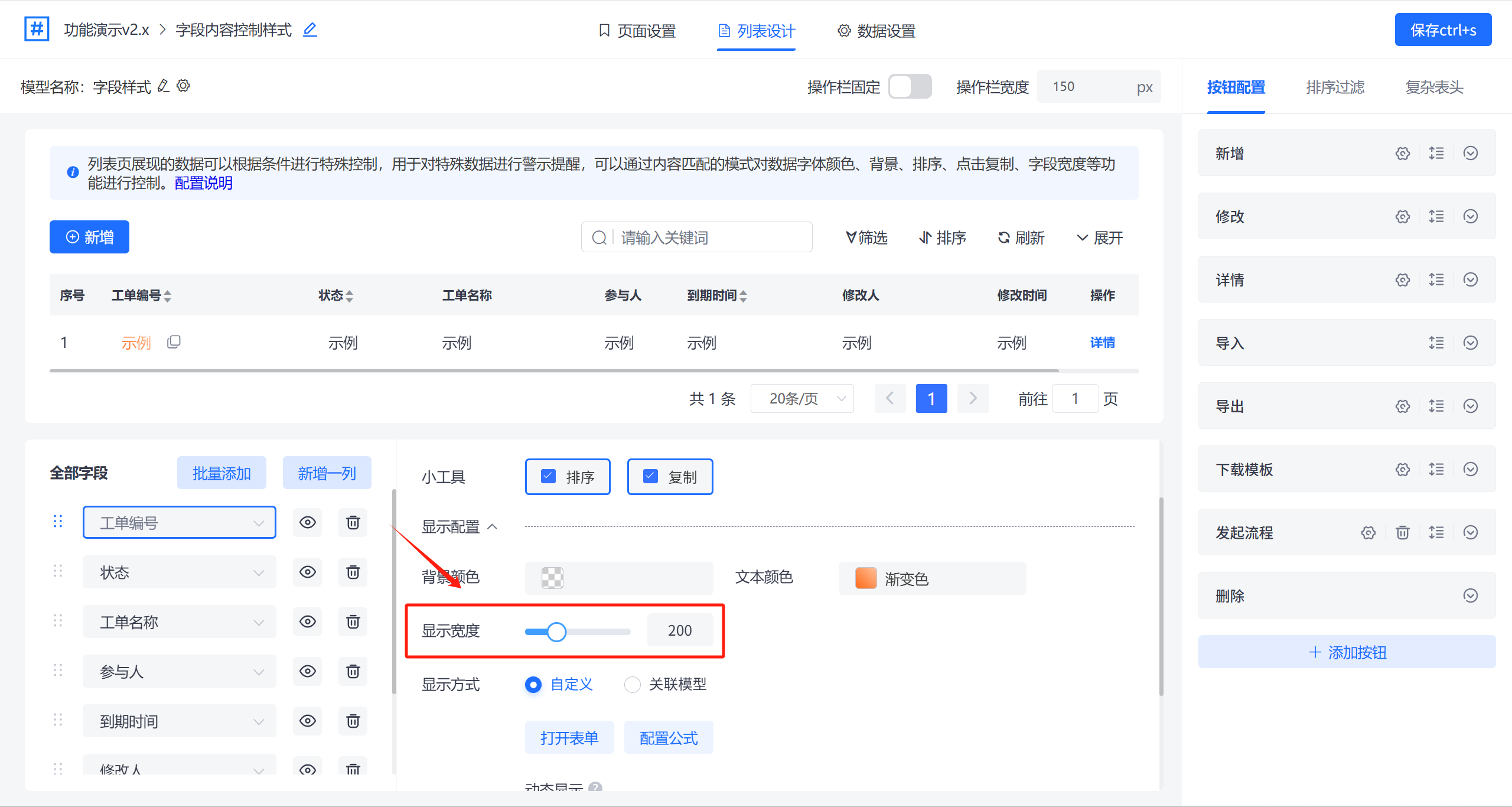Click the copy icon beside 示例 in table

pos(174,342)
